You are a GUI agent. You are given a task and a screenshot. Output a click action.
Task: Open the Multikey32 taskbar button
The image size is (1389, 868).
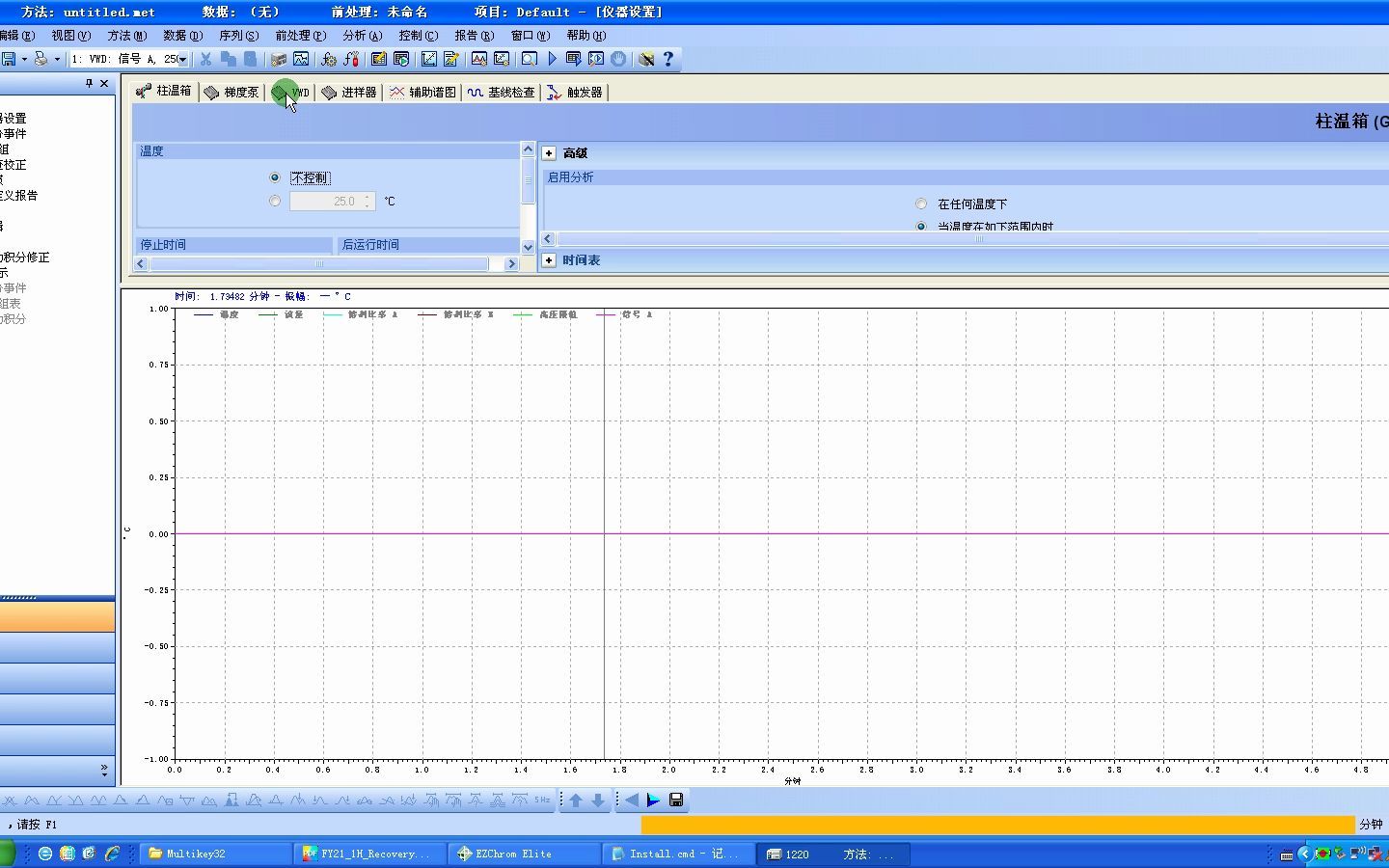(x=216, y=854)
